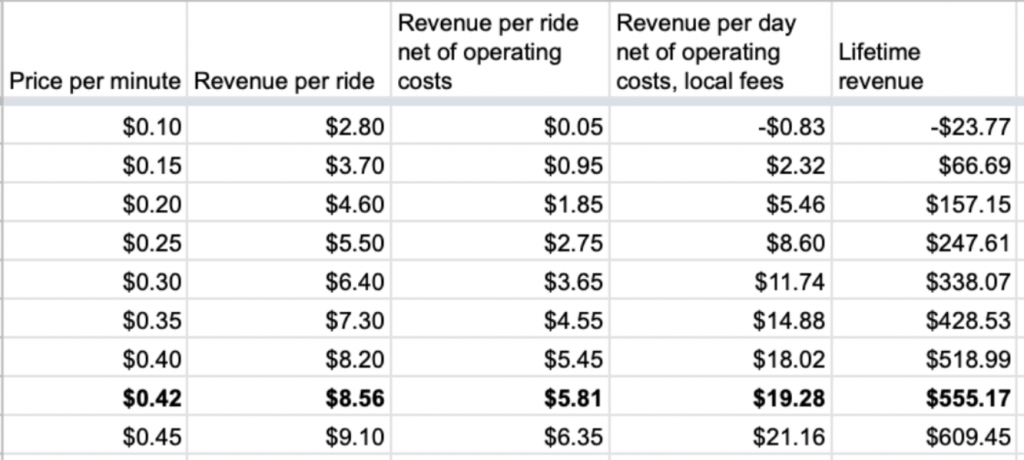Click the $11.74 revenue per day cell
Viewport: 1024px width, 460px height.
790,281
